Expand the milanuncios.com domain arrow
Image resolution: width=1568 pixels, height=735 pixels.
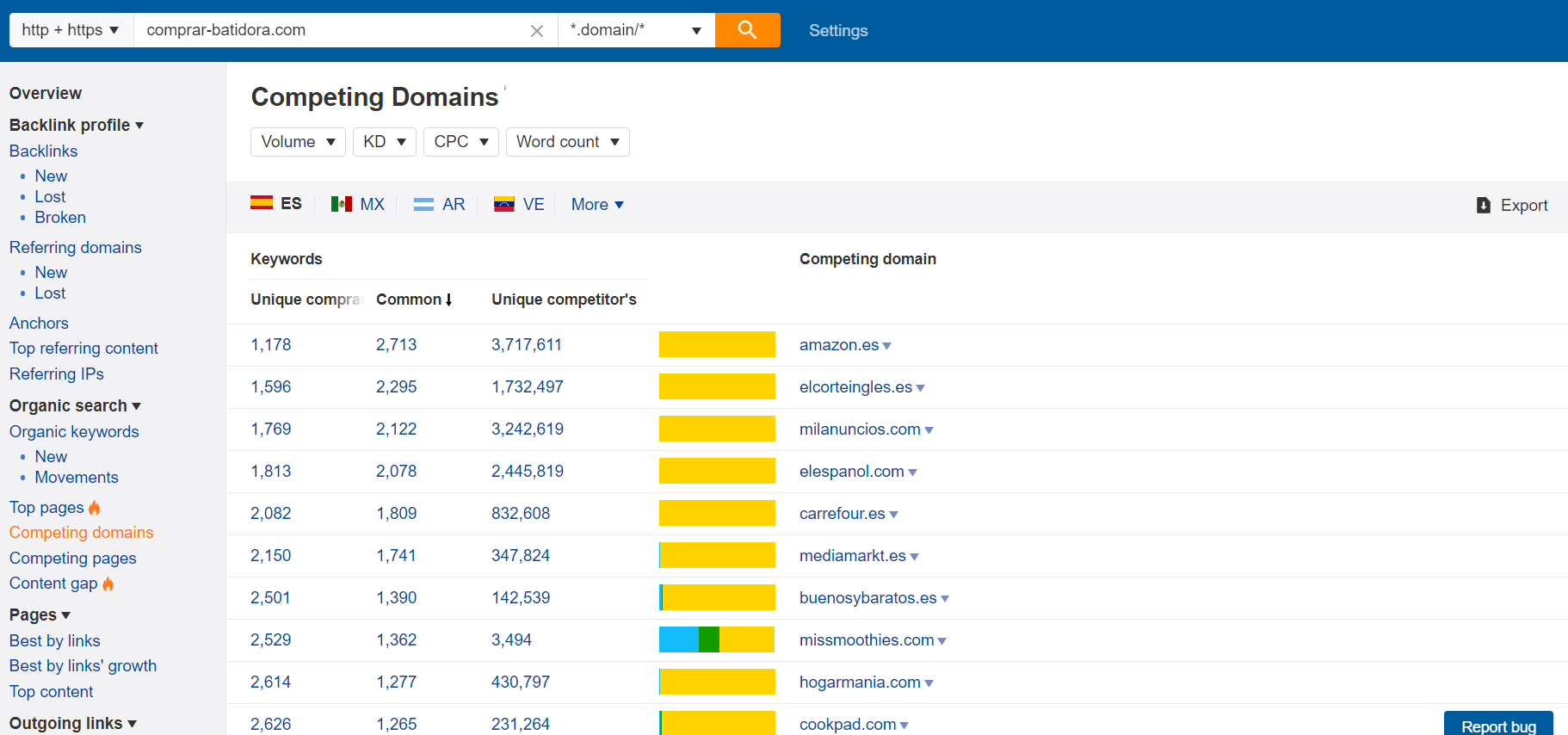pos(929,430)
